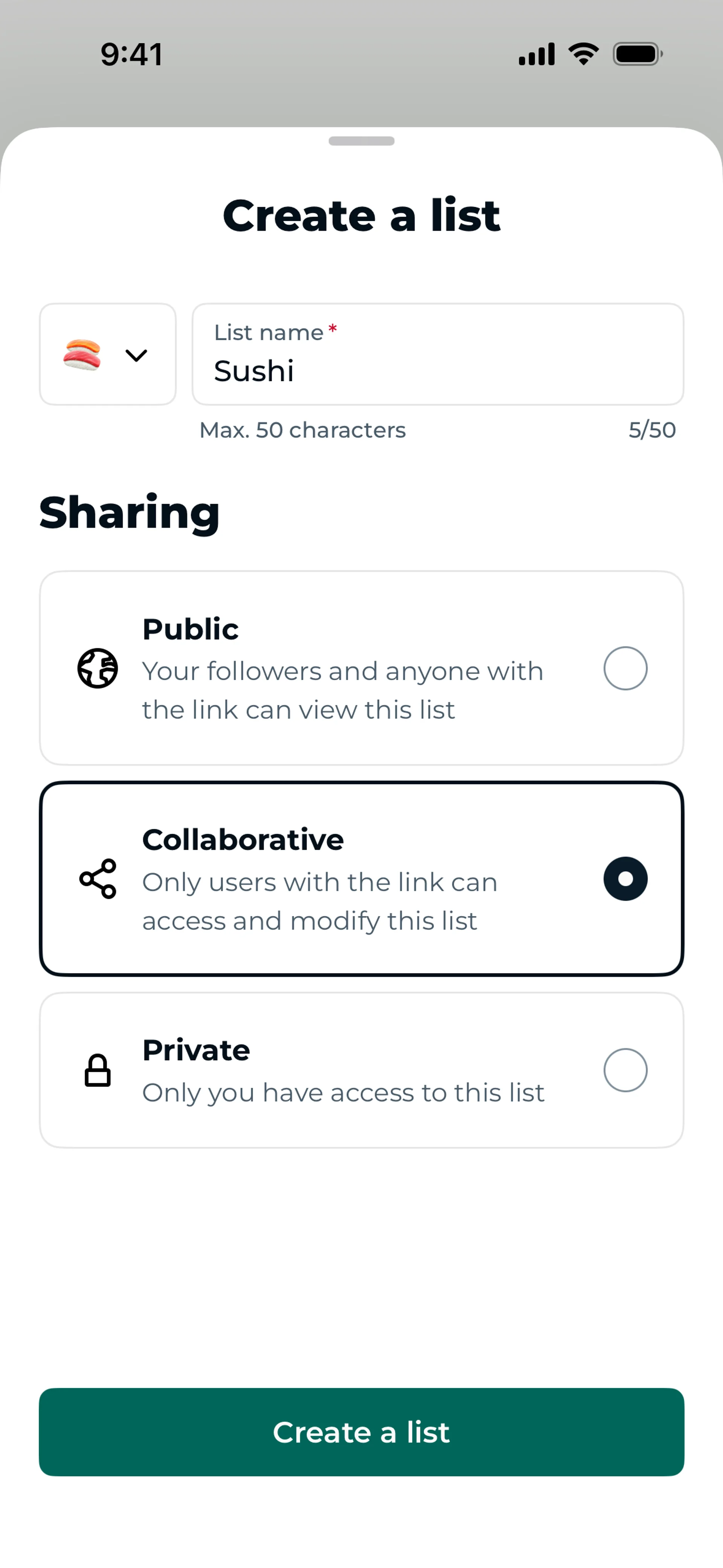Choose the Public sharing title
Viewport: 723px width, 1568px height.
pos(191,630)
